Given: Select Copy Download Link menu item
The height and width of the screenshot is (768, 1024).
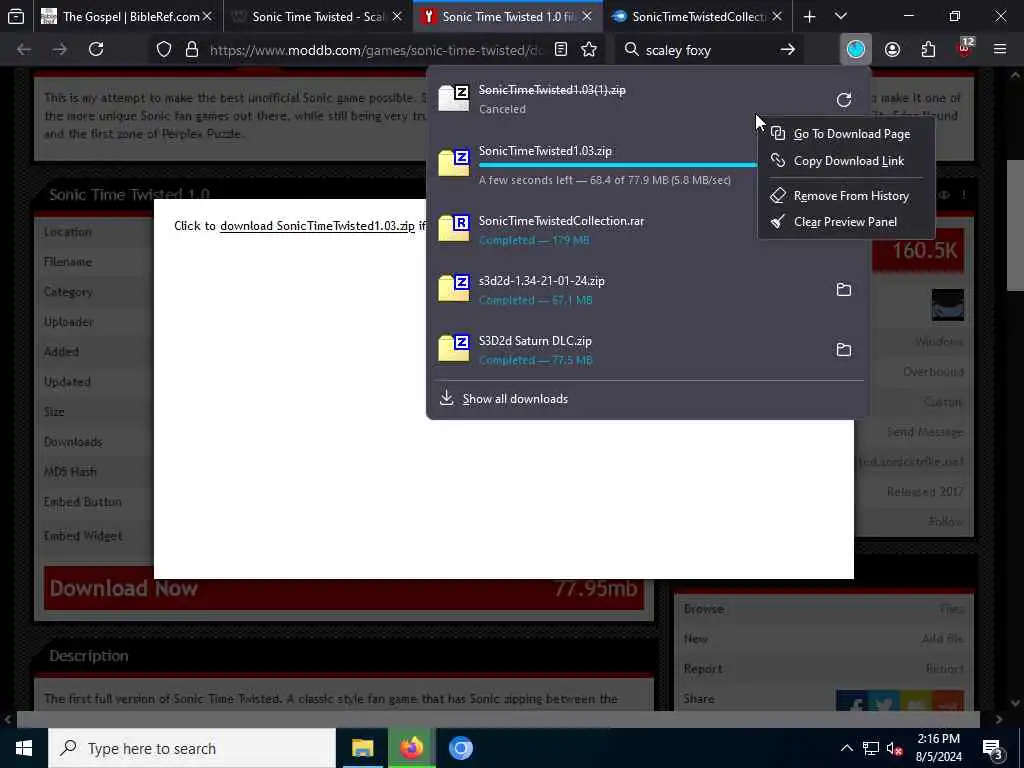Looking at the screenshot, I should pos(846,161).
